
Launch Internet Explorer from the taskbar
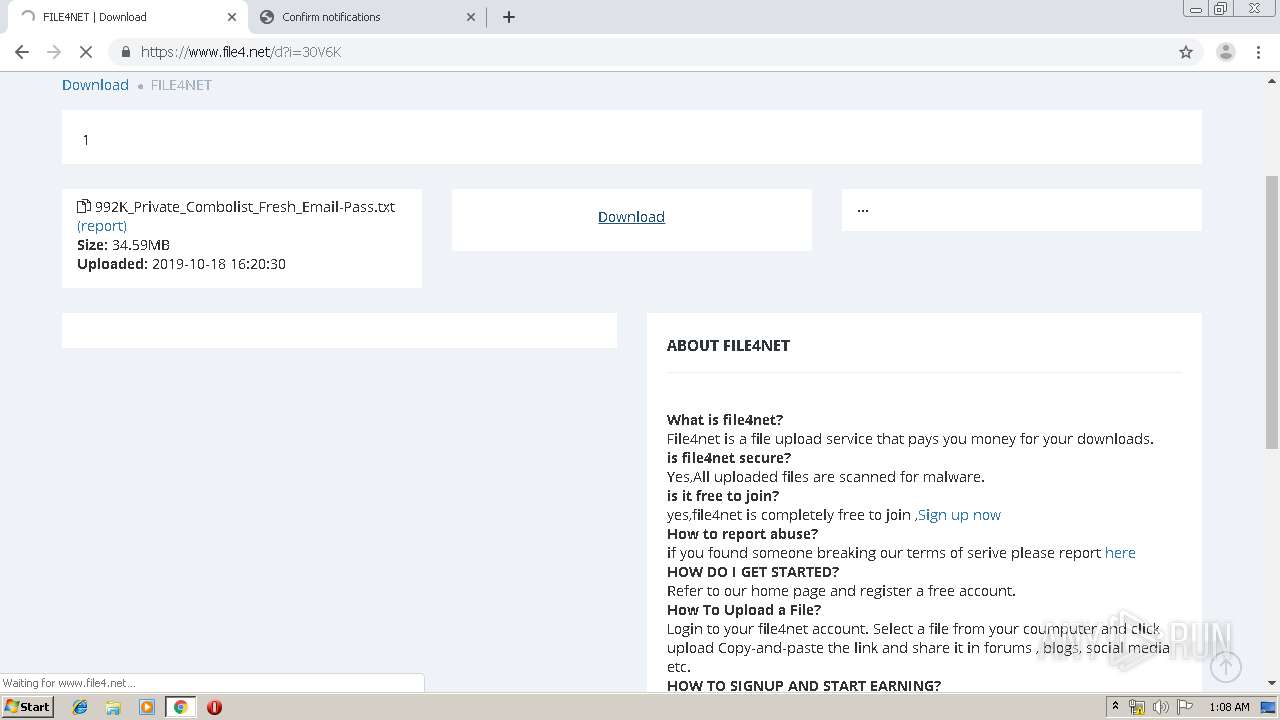[80, 707]
